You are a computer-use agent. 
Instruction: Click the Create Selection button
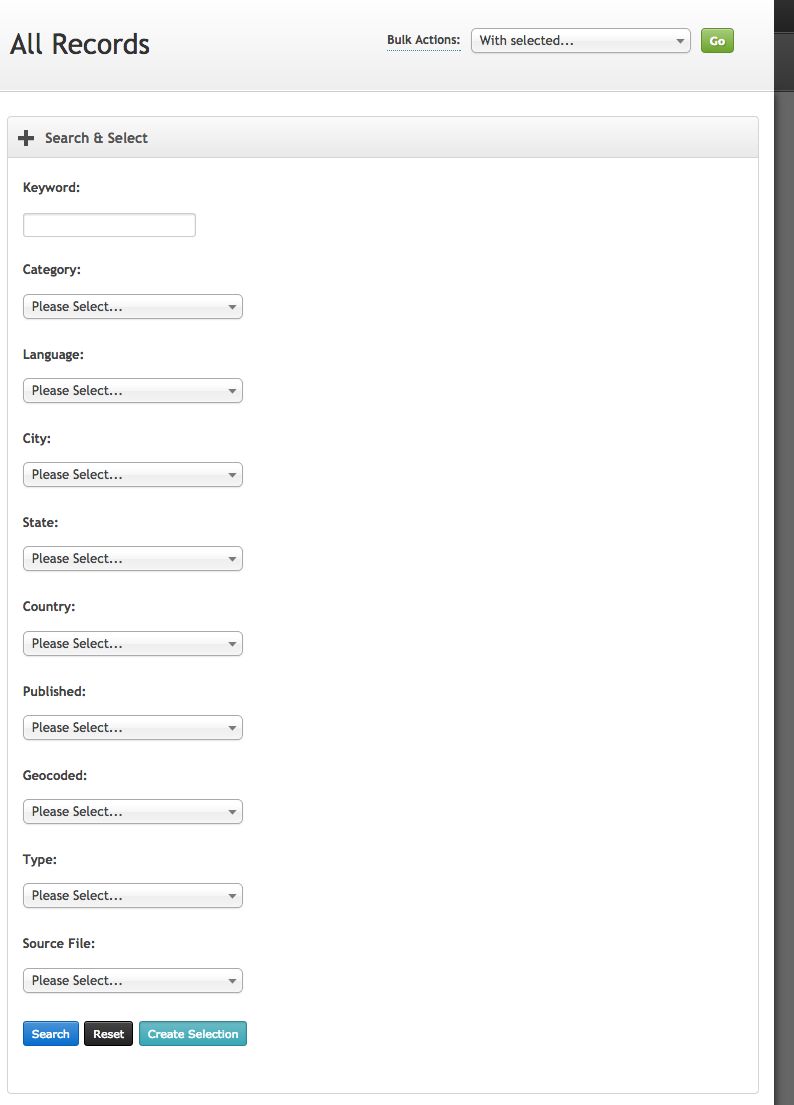pos(193,1034)
